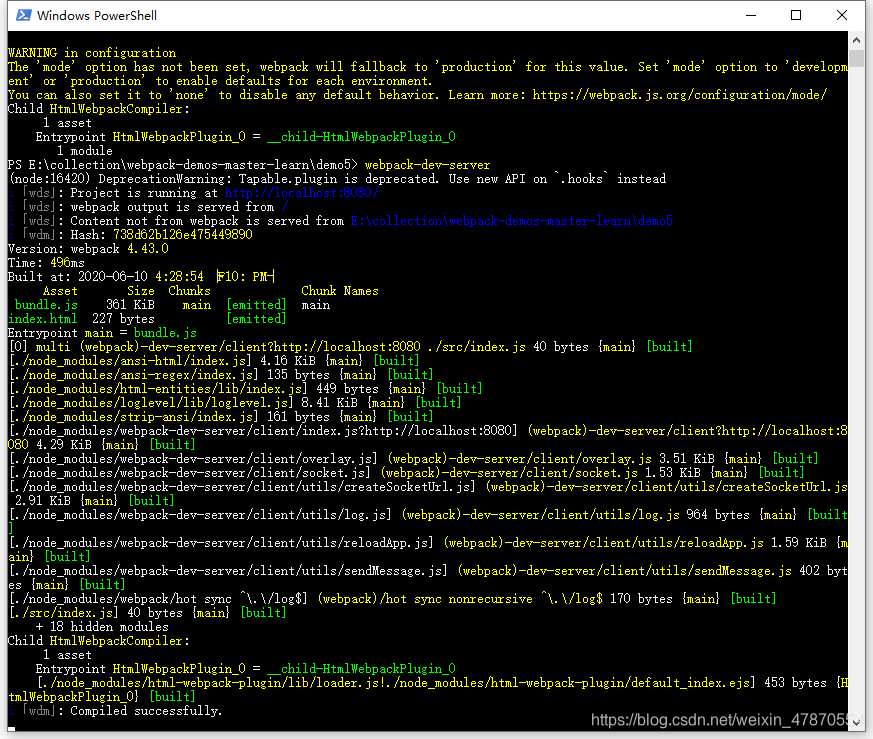Click the highlighted PM timestamp text
The height and width of the screenshot is (739, 873).
click(244, 276)
